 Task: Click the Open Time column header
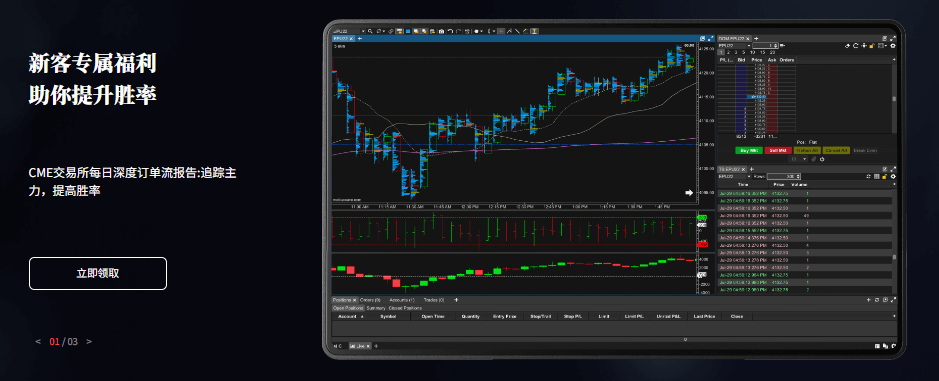pos(433,316)
